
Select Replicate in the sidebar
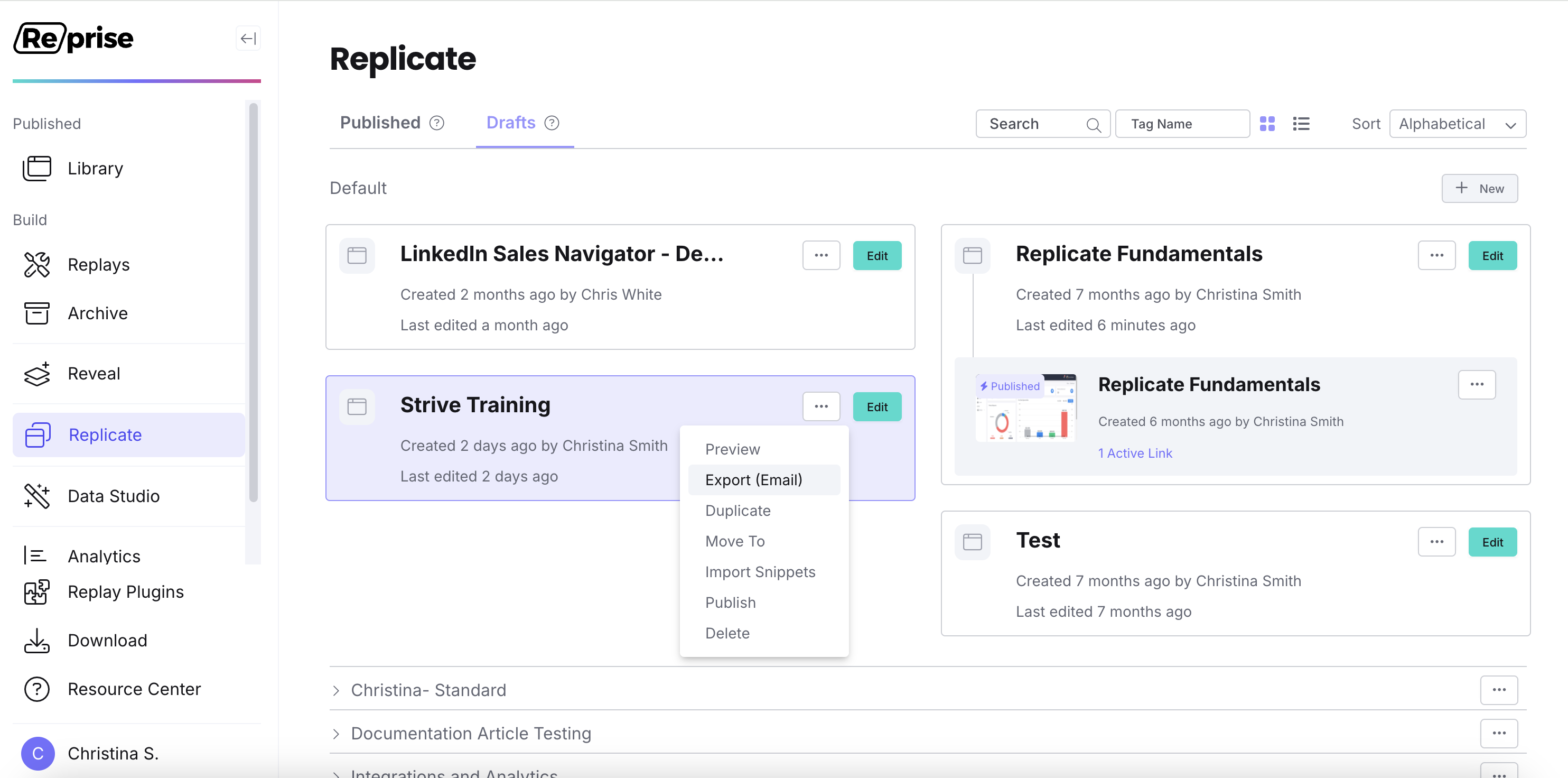pyautogui.click(x=128, y=434)
